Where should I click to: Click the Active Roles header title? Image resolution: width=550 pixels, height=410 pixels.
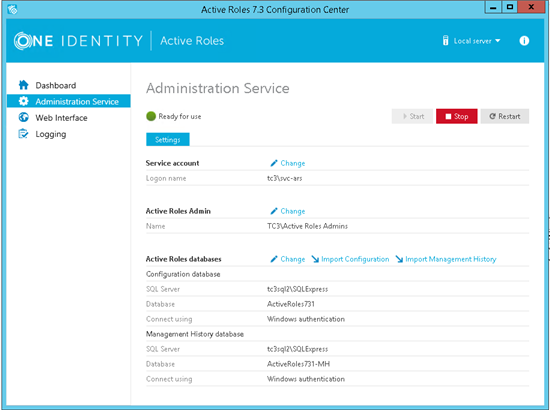(192, 41)
